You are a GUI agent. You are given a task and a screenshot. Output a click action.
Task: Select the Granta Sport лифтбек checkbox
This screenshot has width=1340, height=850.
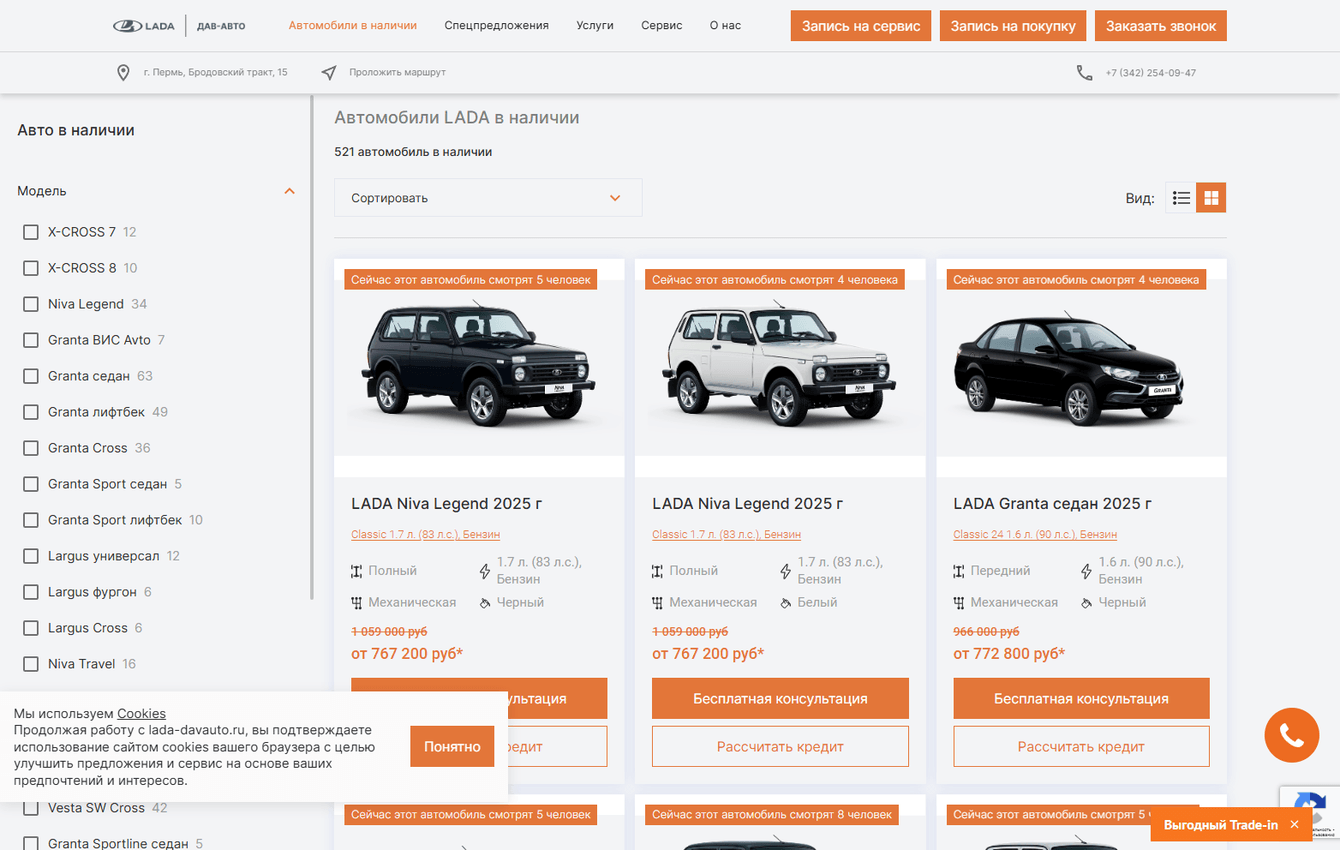(x=31, y=520)
